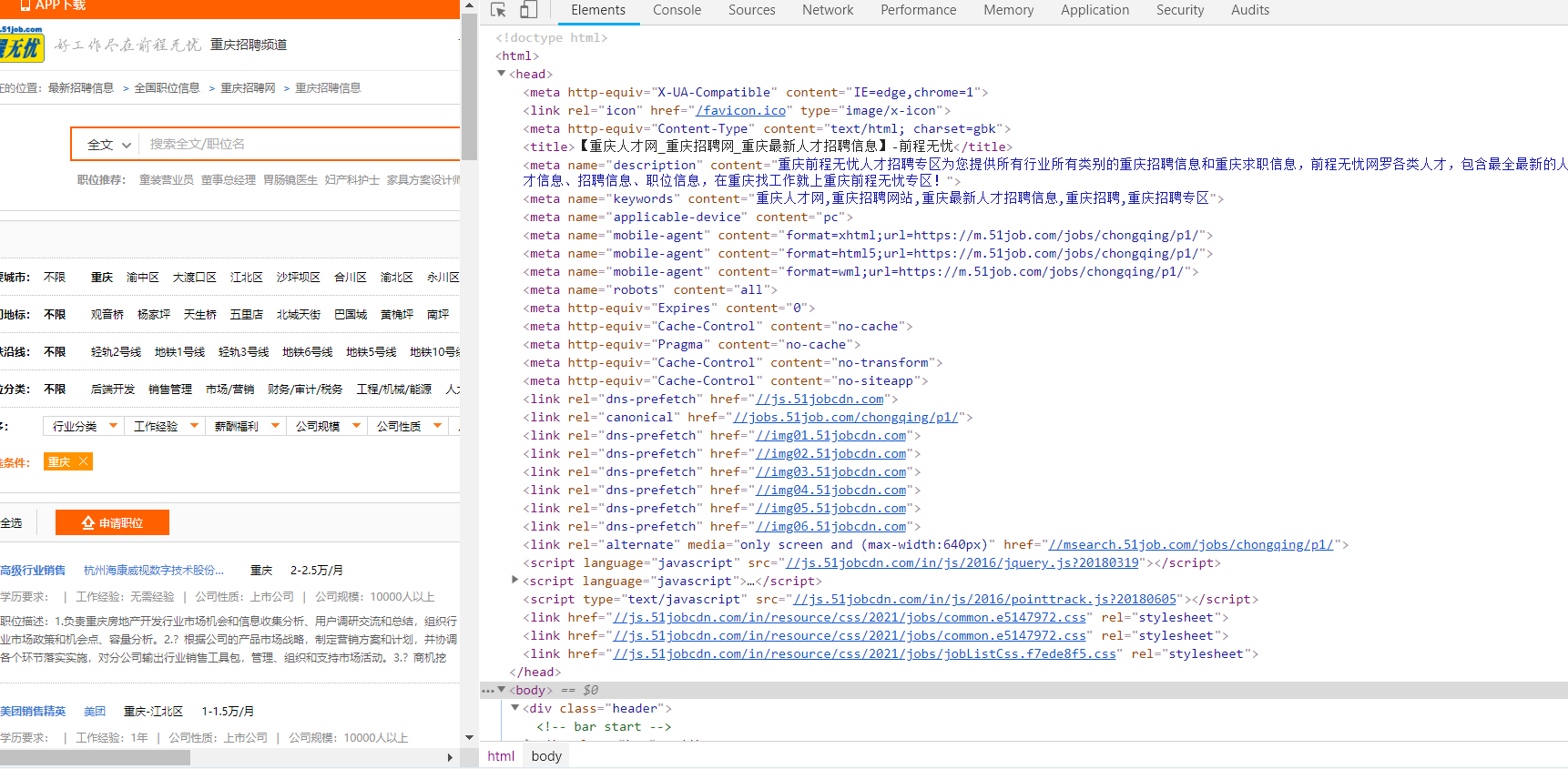Open the canonical jobs.51job.com/chongqing/p1 href
1568x769 pixels.
click(x=846, y=418)
